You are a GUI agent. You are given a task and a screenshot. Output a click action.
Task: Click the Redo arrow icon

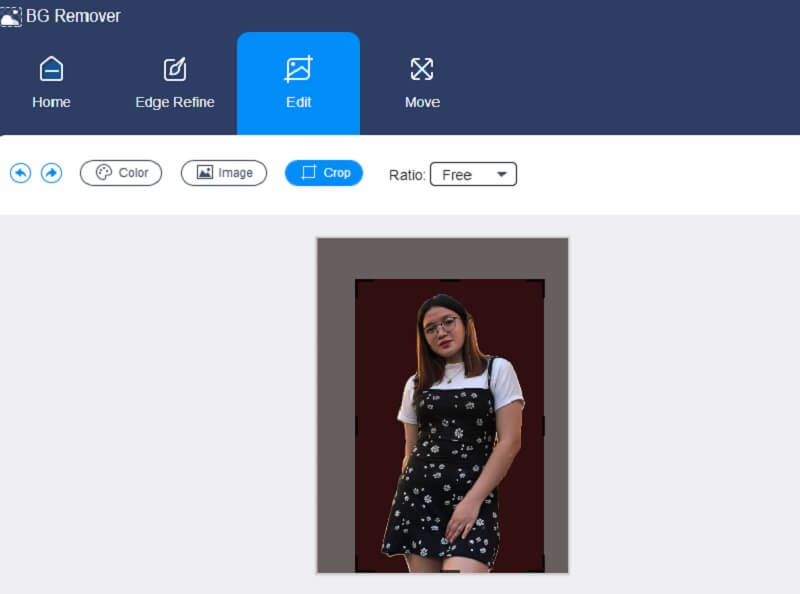point(51,172)
